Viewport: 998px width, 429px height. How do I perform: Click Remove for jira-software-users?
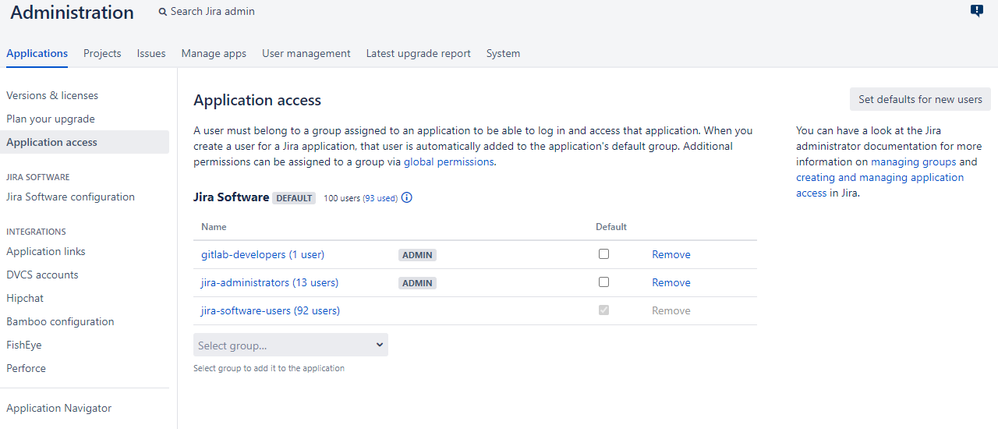(671, 311)
